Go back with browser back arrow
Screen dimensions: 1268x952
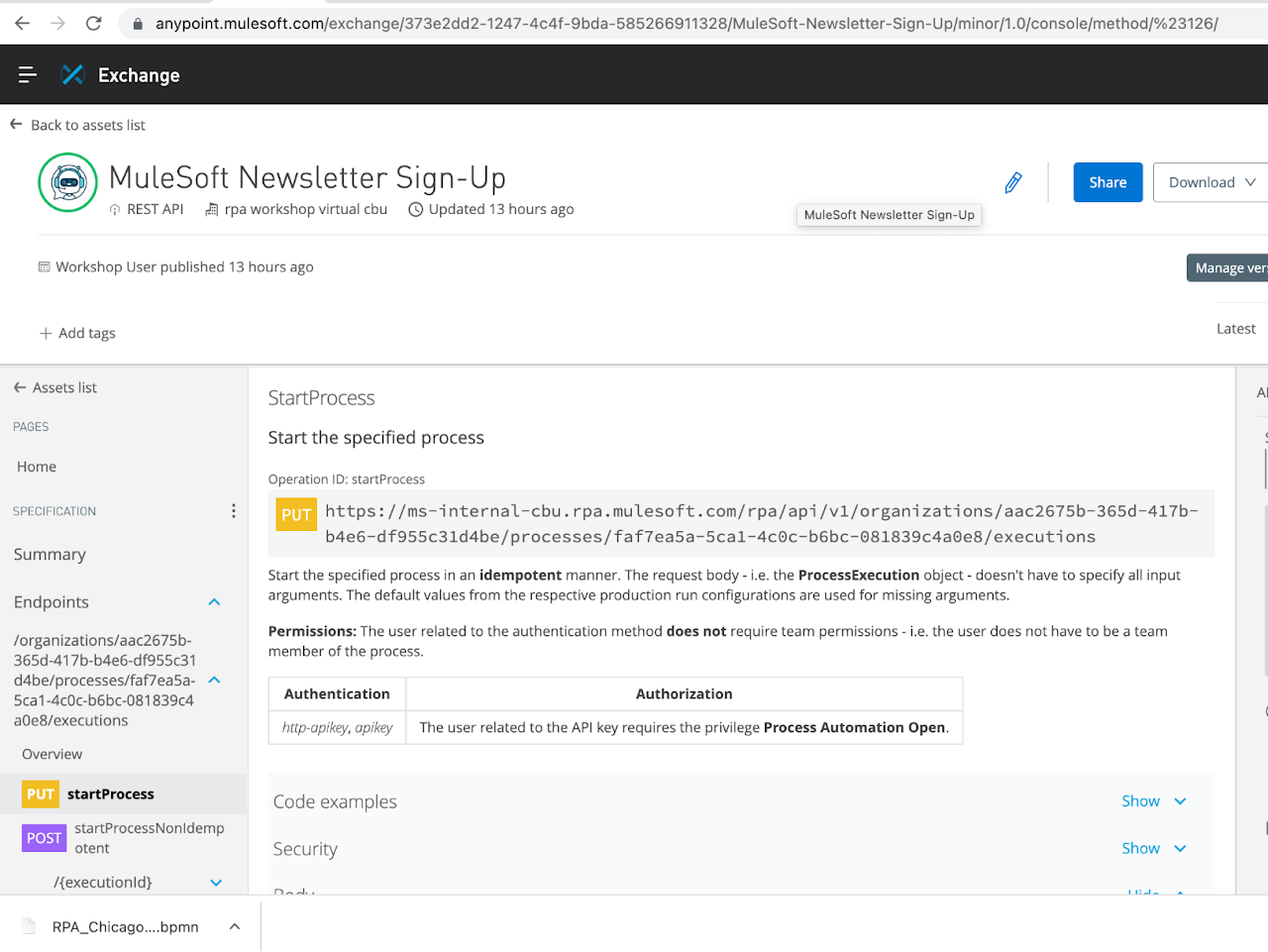[22, 23]
